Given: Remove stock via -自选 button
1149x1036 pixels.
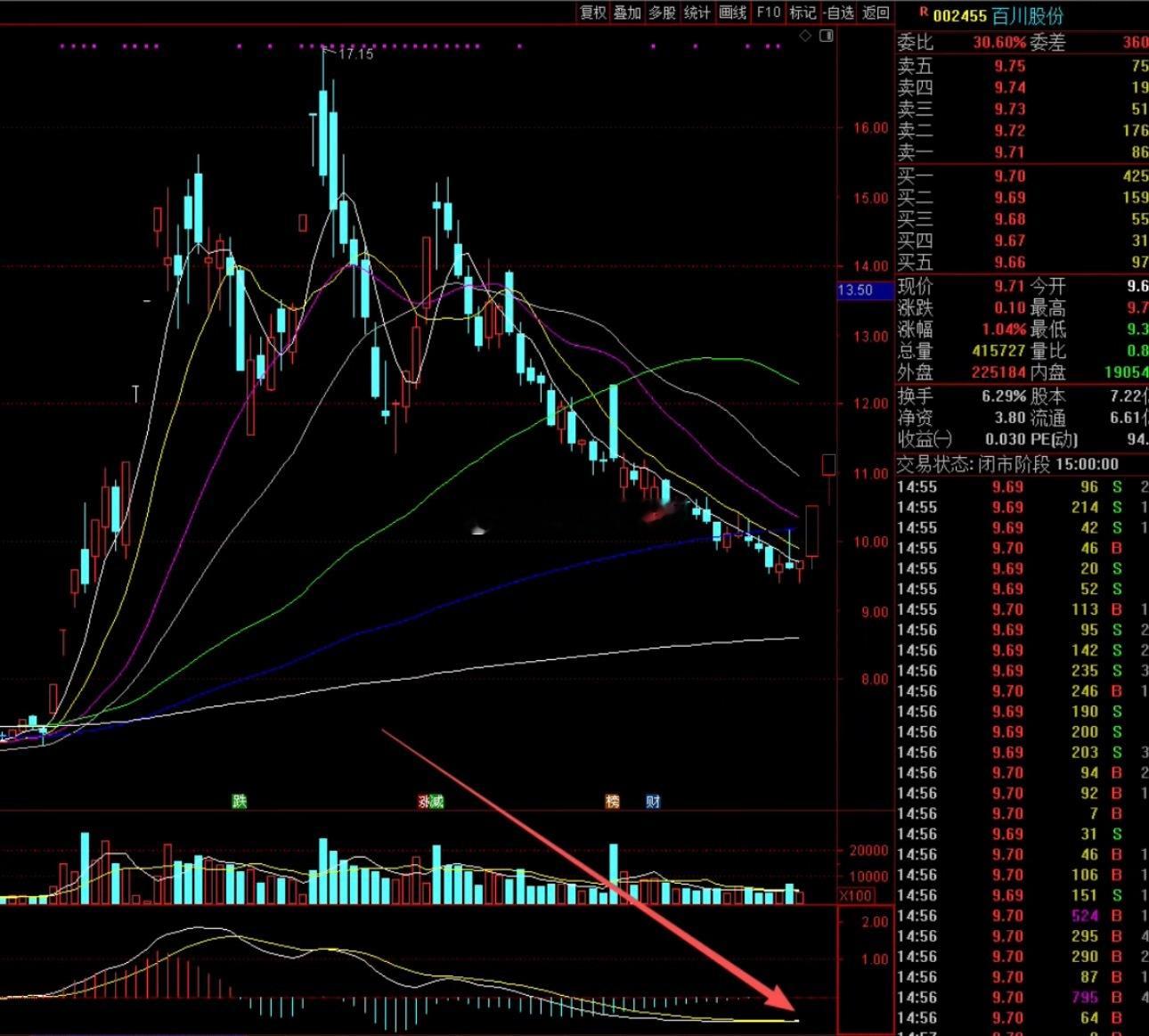Looking at the screenshot, I should 839,12.
